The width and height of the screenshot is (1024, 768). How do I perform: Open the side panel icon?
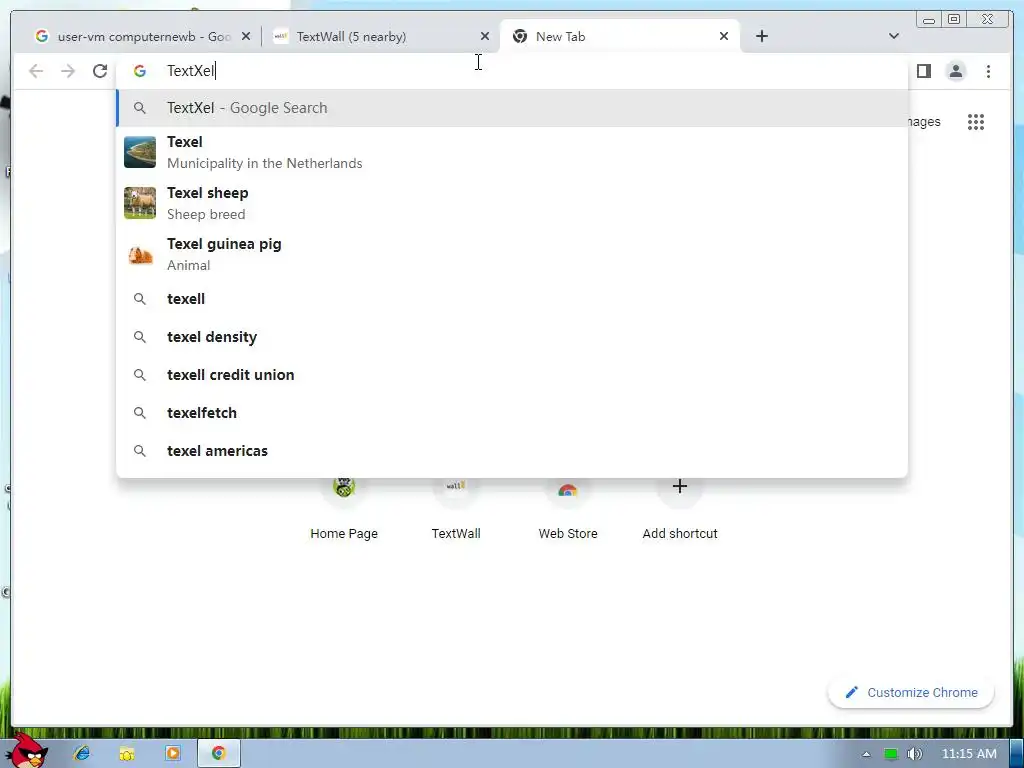point(923,71)
